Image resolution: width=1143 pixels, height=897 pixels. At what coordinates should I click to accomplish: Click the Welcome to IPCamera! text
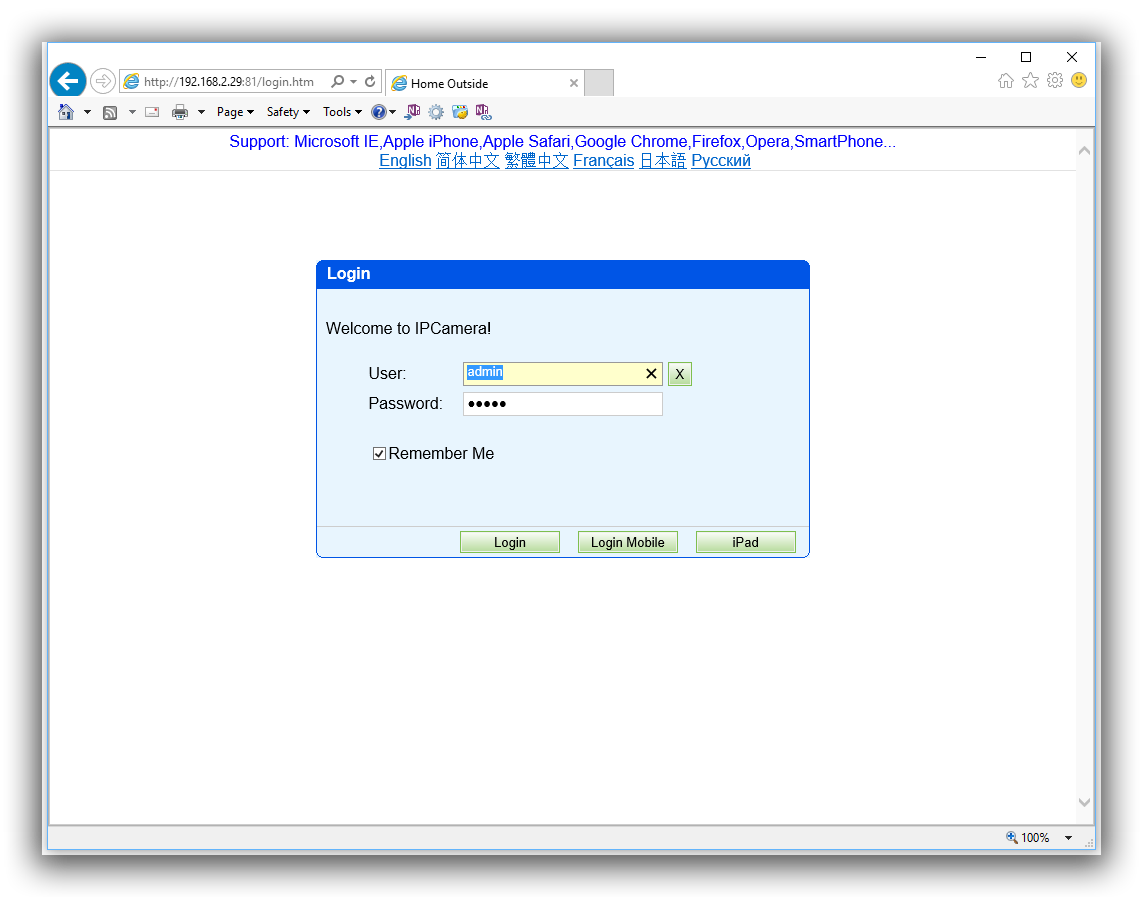pos(408,329)
